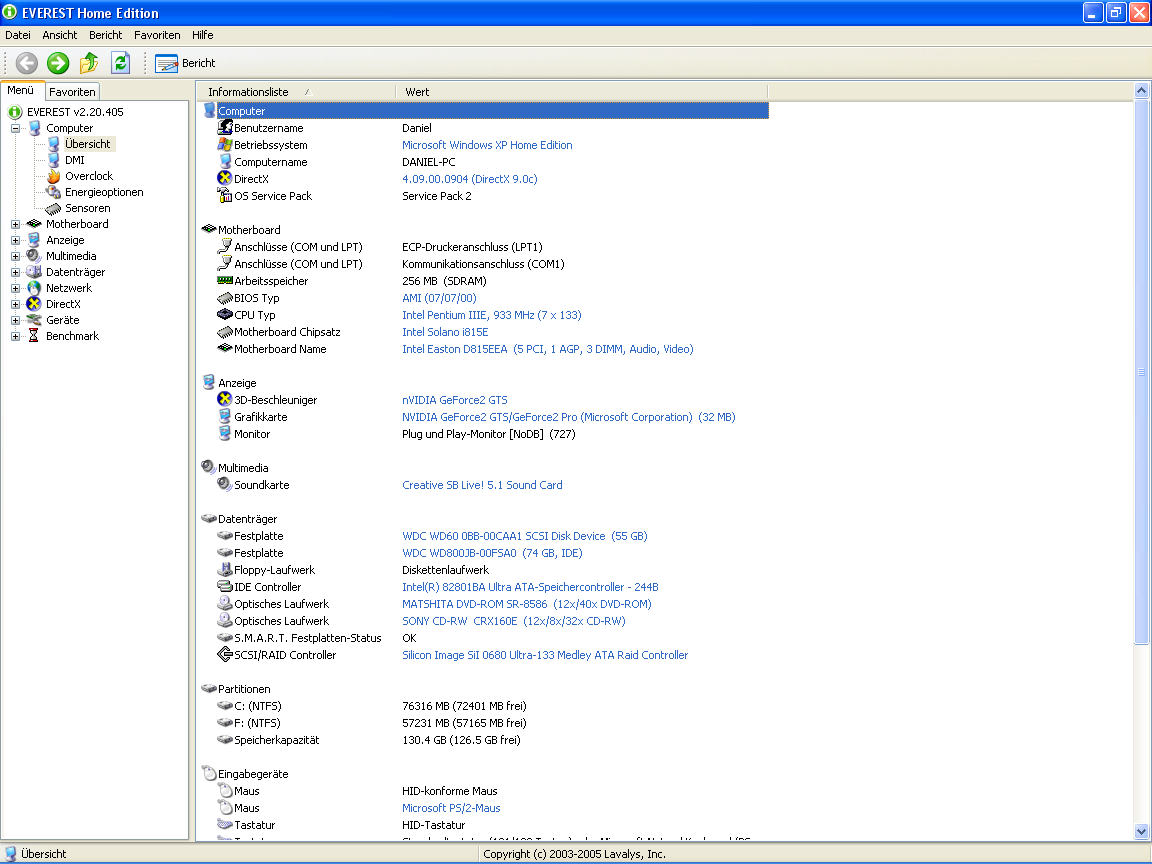The height and width of the screenshot is (864, 1152).
Task: Open the Ansicht menu
Action: (60, 35)
